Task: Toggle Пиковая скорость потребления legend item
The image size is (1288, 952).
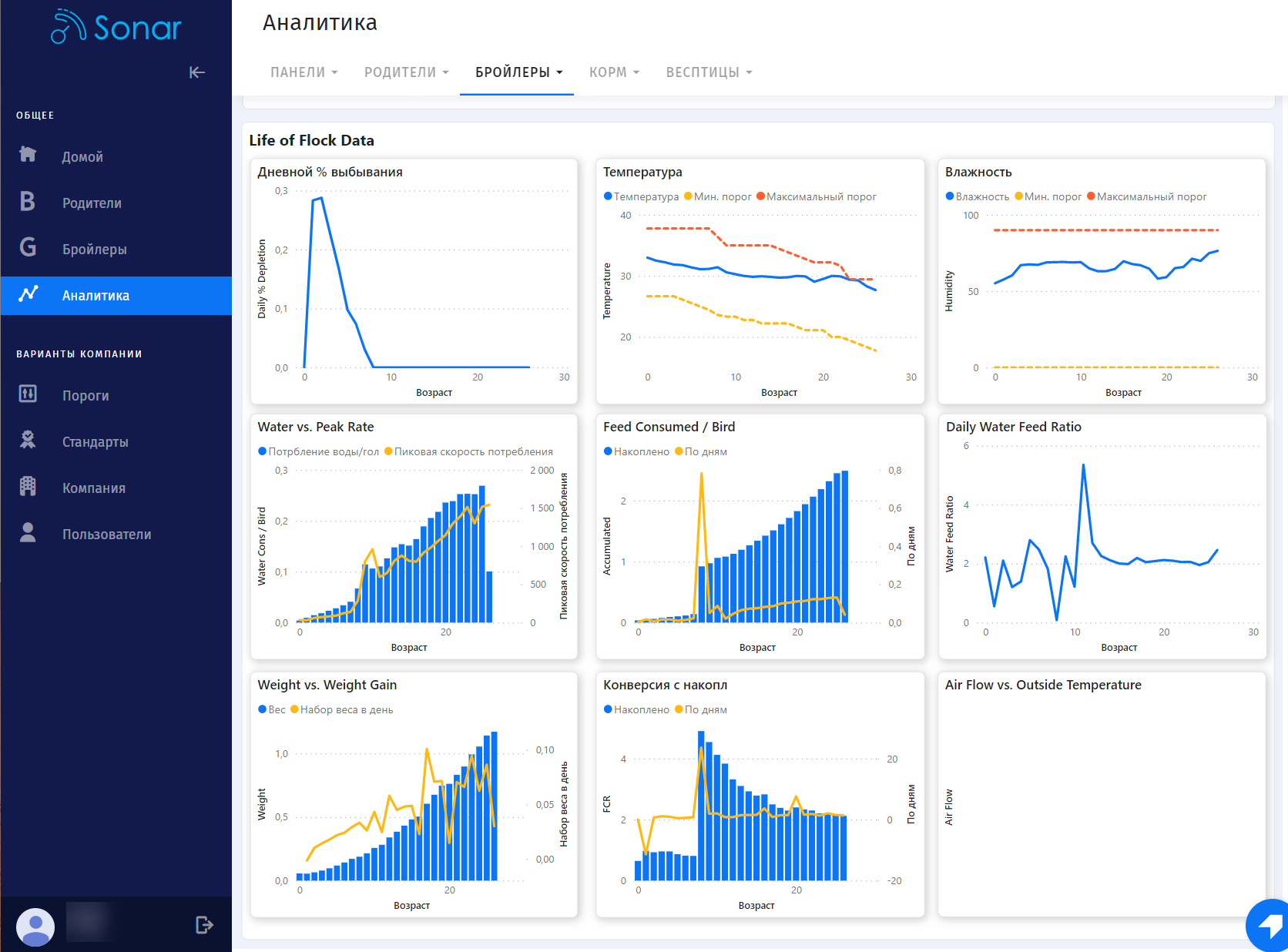Action: click(468, 451)
